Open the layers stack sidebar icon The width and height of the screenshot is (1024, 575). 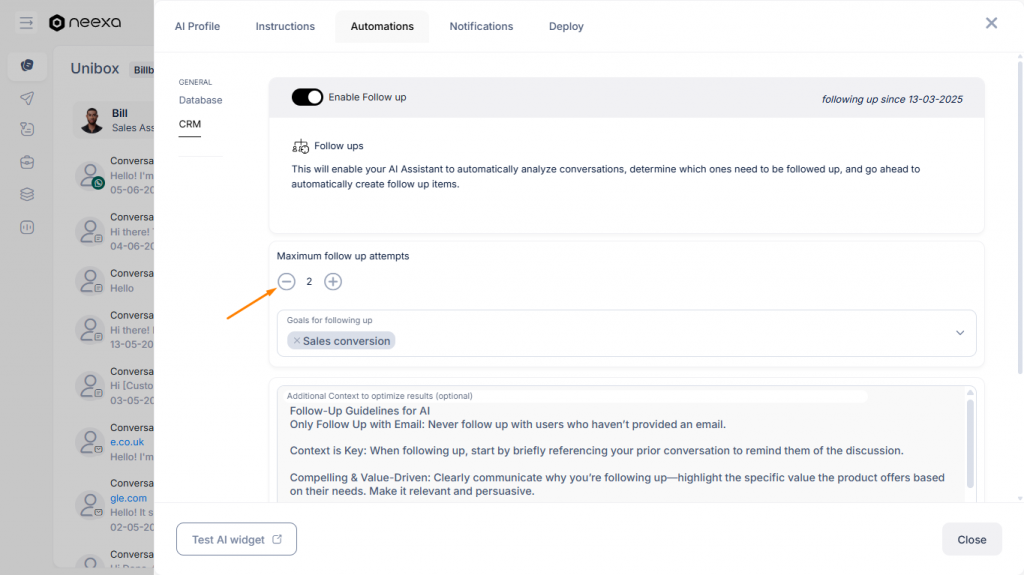pyautogui.click(x=27, y=195)
